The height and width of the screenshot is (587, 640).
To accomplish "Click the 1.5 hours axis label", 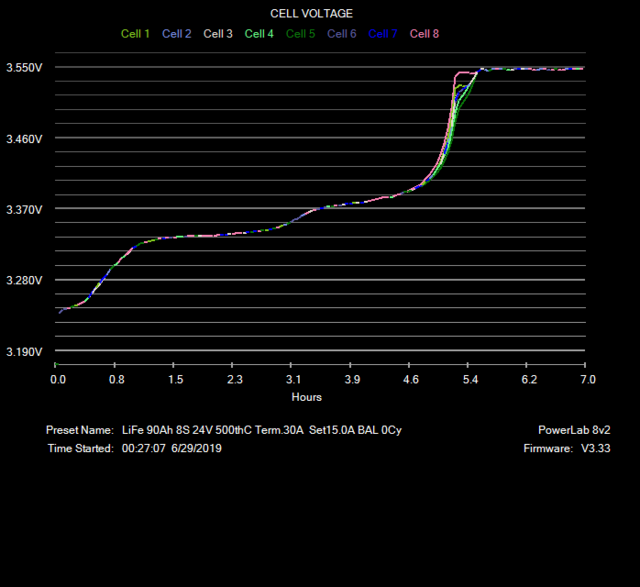I will (x=176, y=380).
